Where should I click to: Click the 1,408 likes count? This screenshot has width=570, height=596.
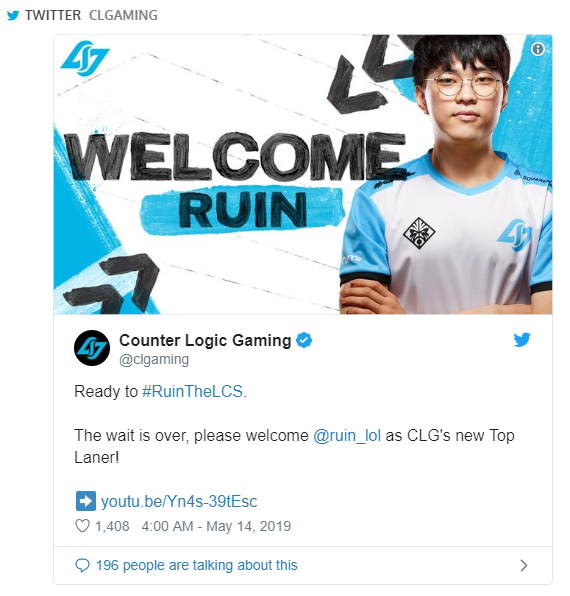pos(112,526)
